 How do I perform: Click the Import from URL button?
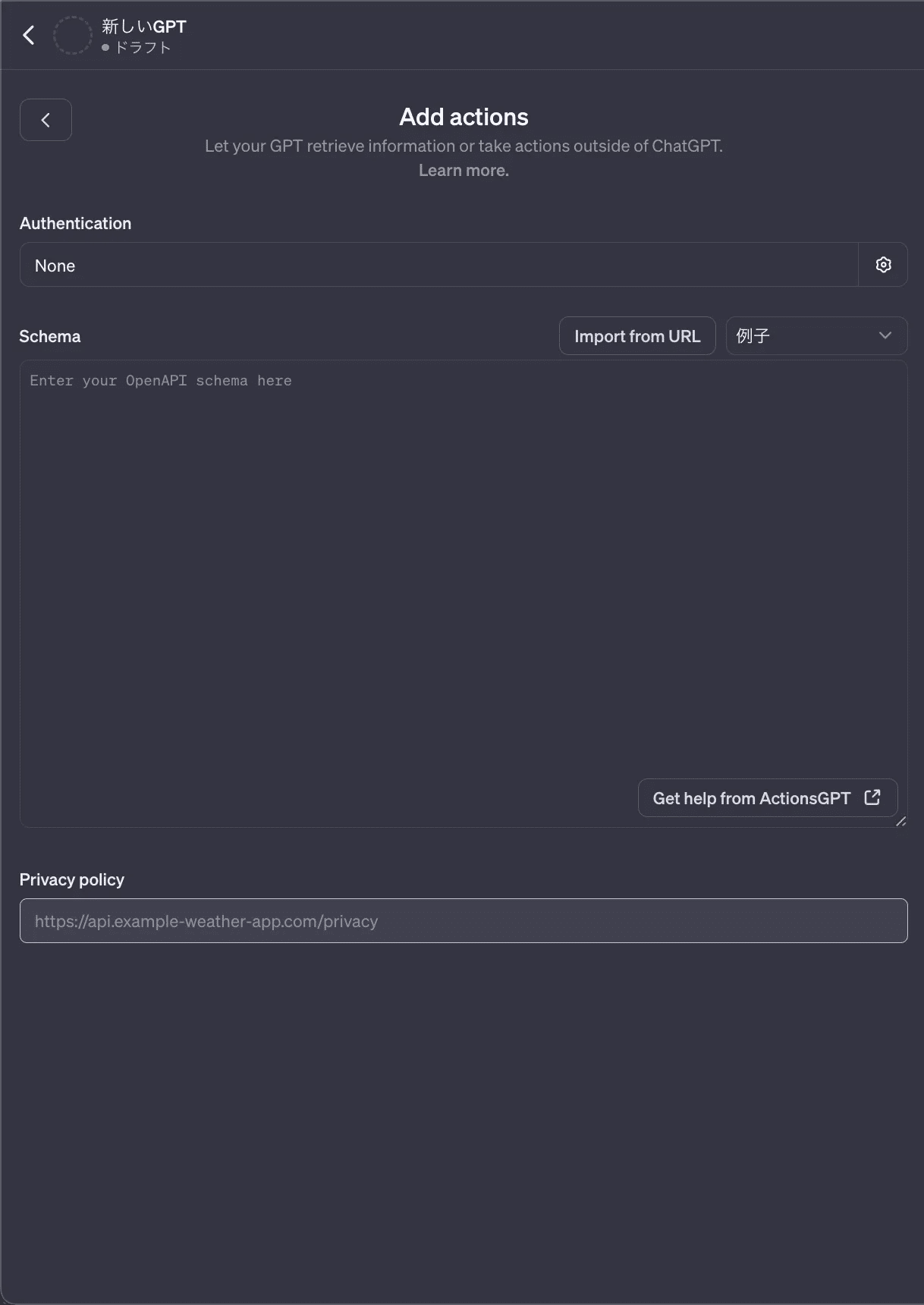pyautogui.click(x=637, y=336)
